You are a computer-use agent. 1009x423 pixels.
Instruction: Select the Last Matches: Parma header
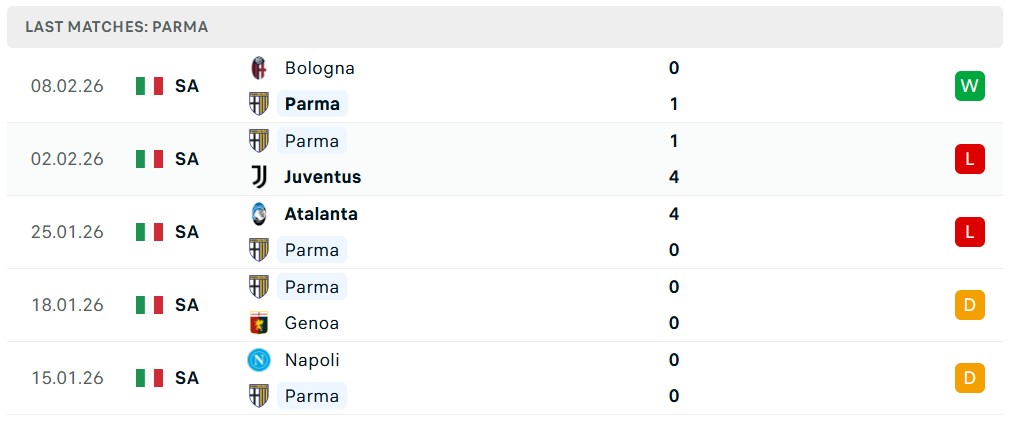pos(117,27)
